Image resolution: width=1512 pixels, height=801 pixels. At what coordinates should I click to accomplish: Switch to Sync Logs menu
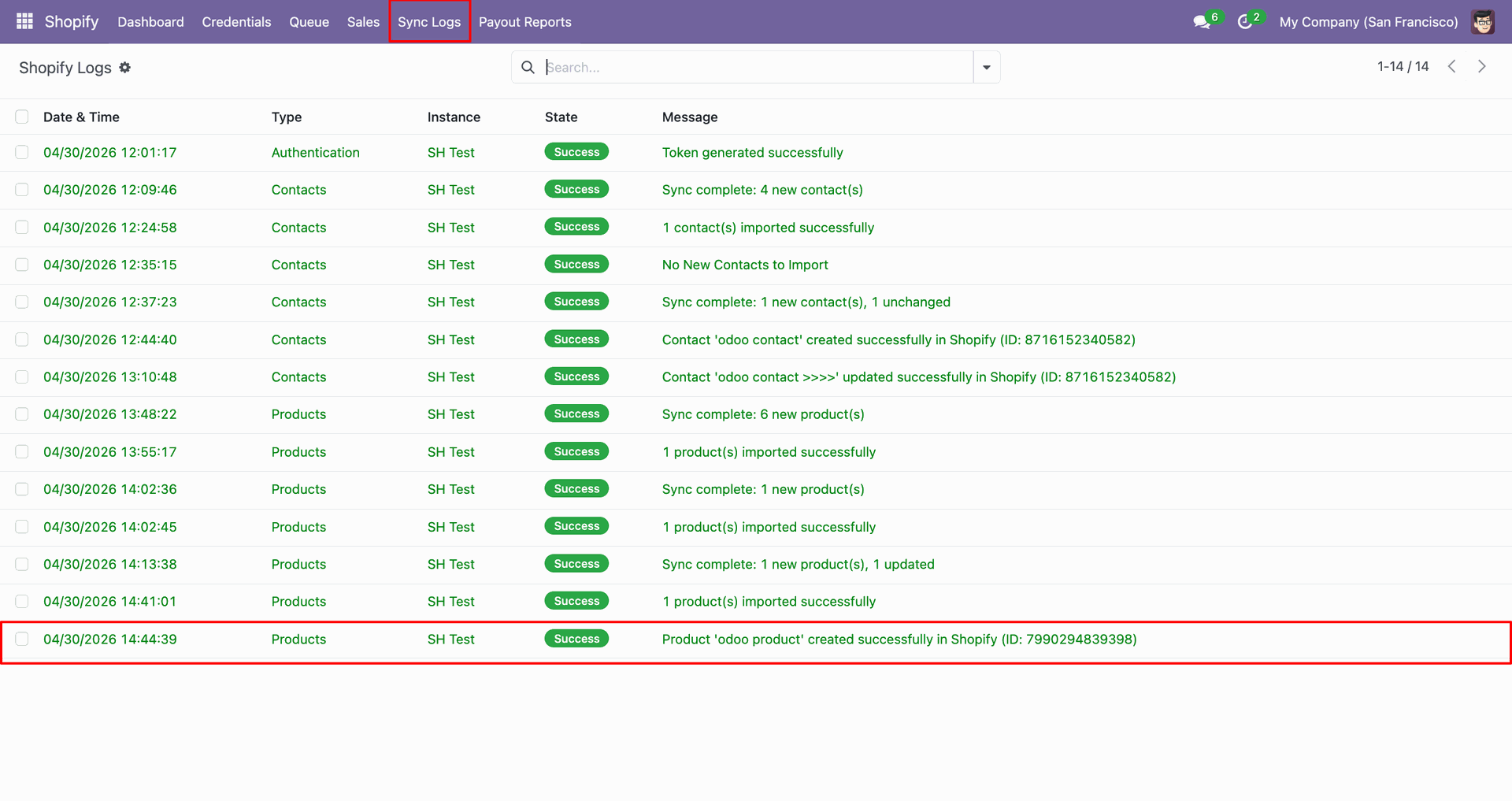point(429,22)
